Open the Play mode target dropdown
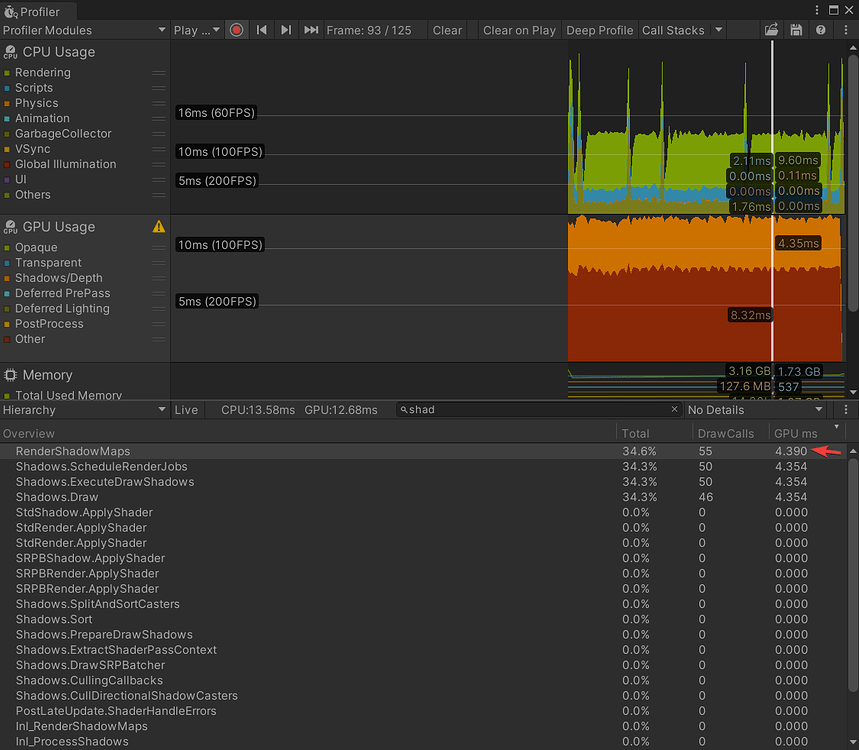This screenshot has width=859, height=750. pyautogui.click(x=197, y=30)
